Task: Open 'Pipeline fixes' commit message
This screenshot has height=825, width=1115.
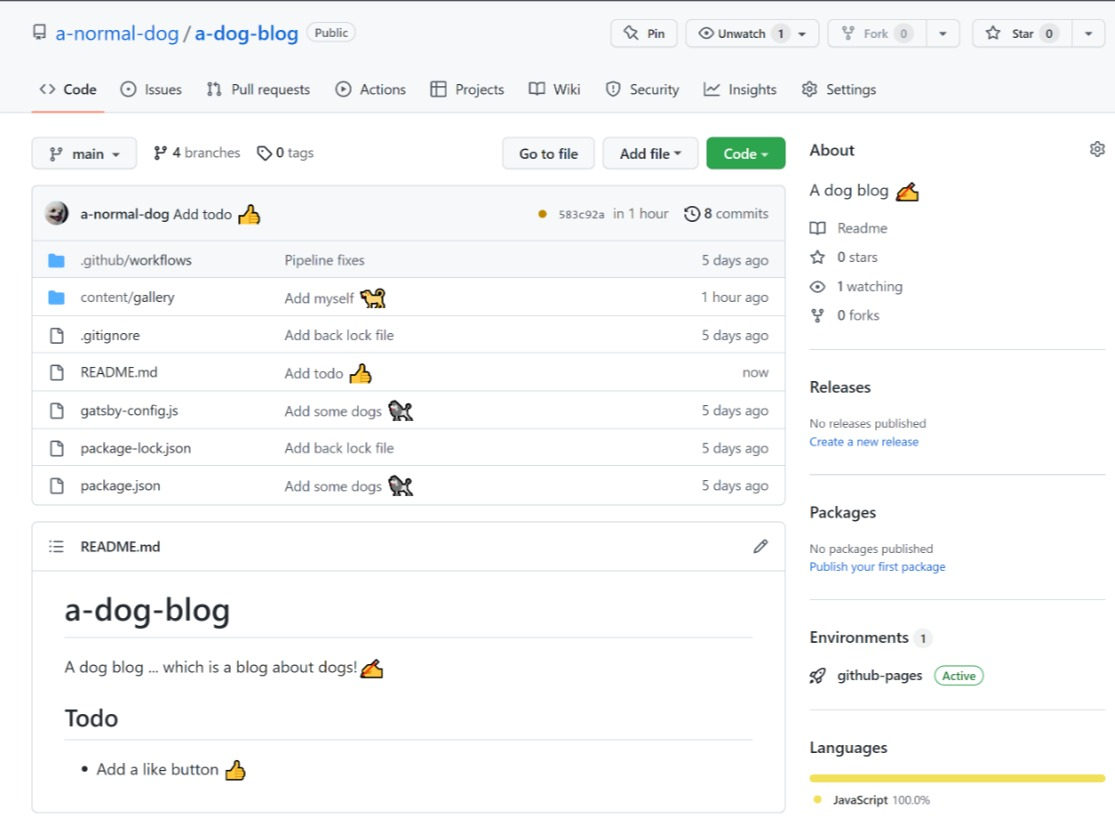Action: pos(324,260)
